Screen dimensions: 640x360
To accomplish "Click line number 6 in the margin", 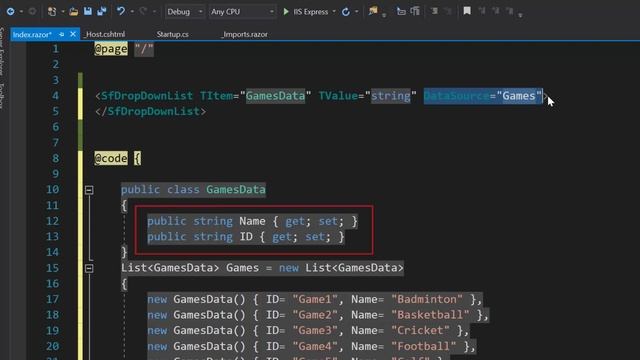I will point(56,127).
